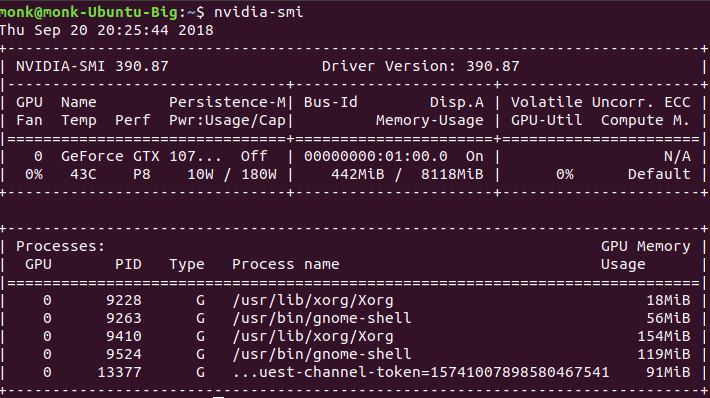Screen dimensions: 710x398
Task: Click the 'GPU-Util' header
Action: pyautogui.click(x=547, y=120)
